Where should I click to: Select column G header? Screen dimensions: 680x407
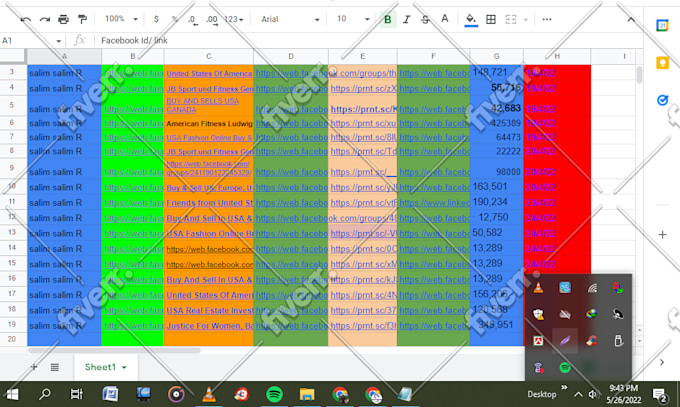pyautogui.click(x=496, y=56)
